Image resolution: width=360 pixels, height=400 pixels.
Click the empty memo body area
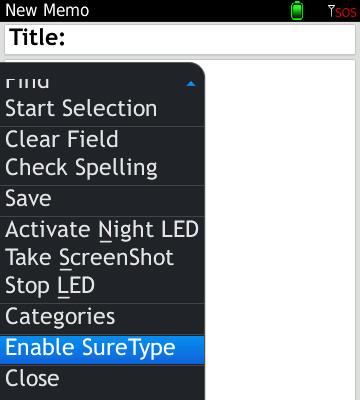[x=280, y=230]
